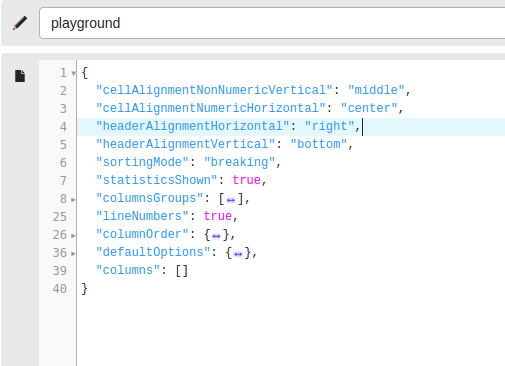Click the closing brace on line 40
505x366 pixels.
coord(85,288)
